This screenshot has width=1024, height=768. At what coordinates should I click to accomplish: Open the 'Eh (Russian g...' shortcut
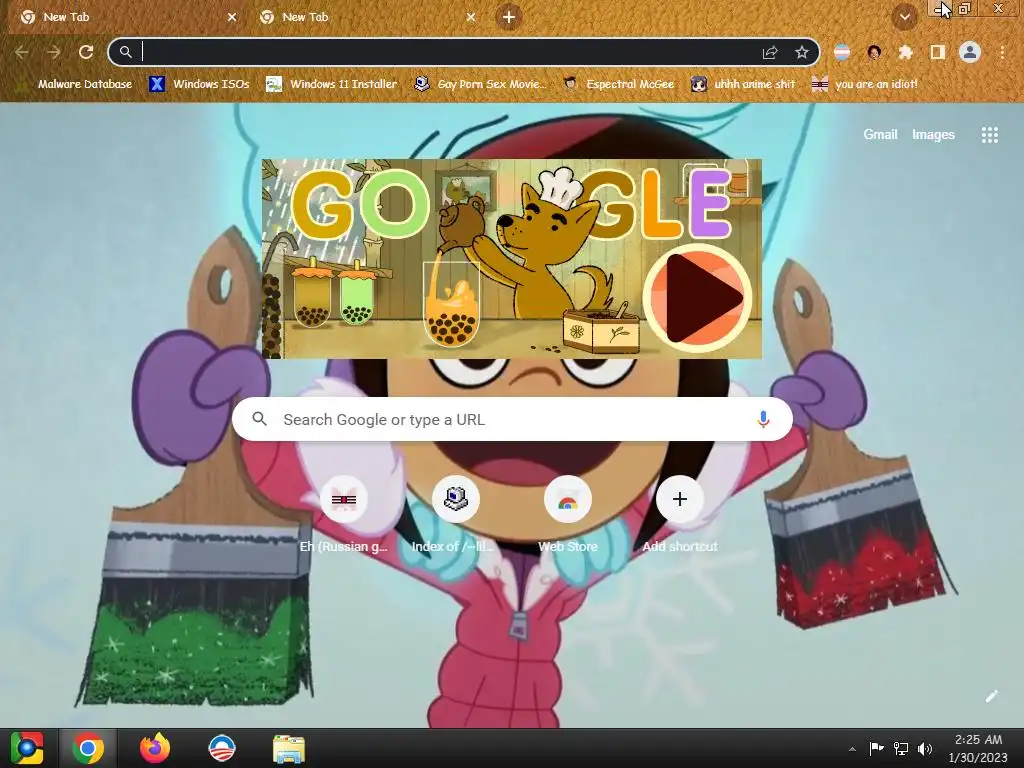tap(344, 516)
